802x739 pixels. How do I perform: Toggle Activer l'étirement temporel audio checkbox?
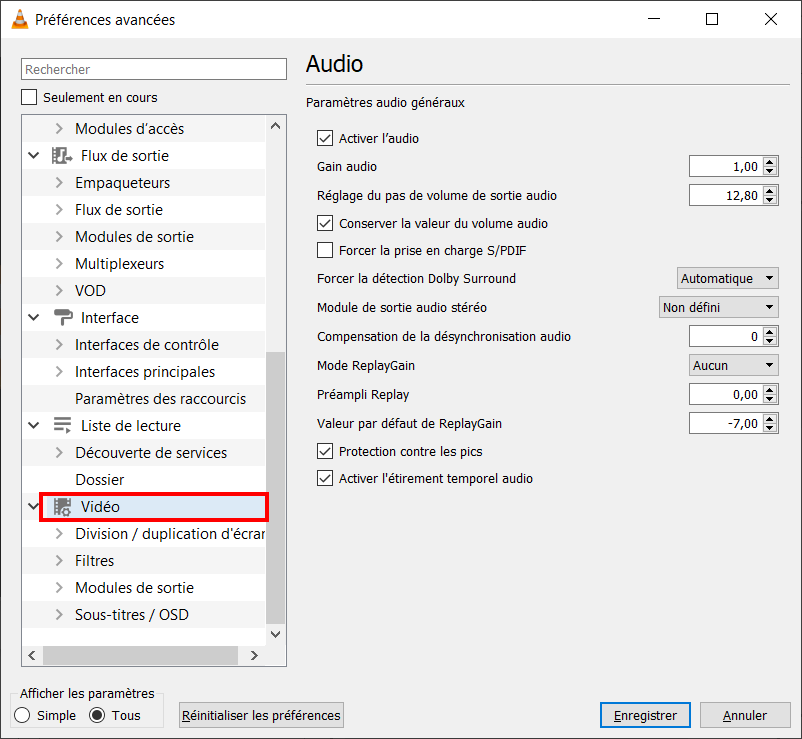pos(325,478)
